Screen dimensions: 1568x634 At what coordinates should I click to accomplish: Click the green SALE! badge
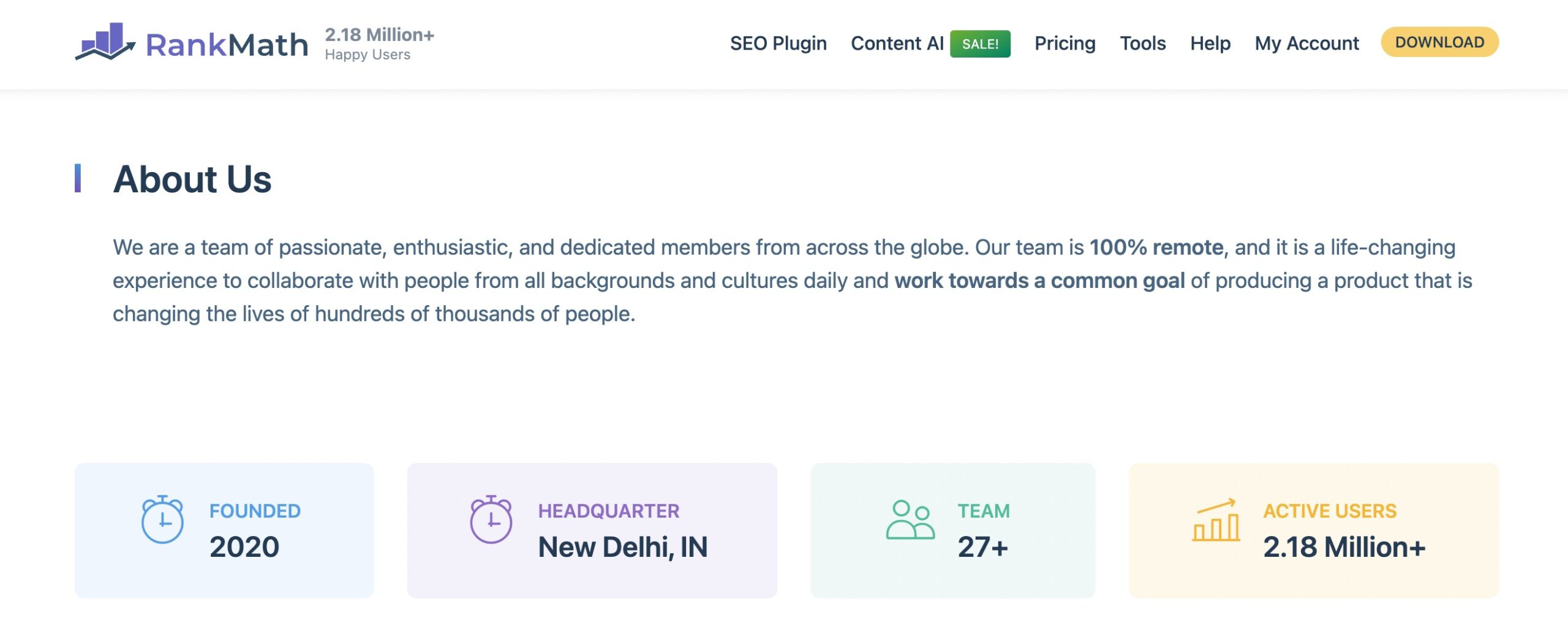(980, 44)
